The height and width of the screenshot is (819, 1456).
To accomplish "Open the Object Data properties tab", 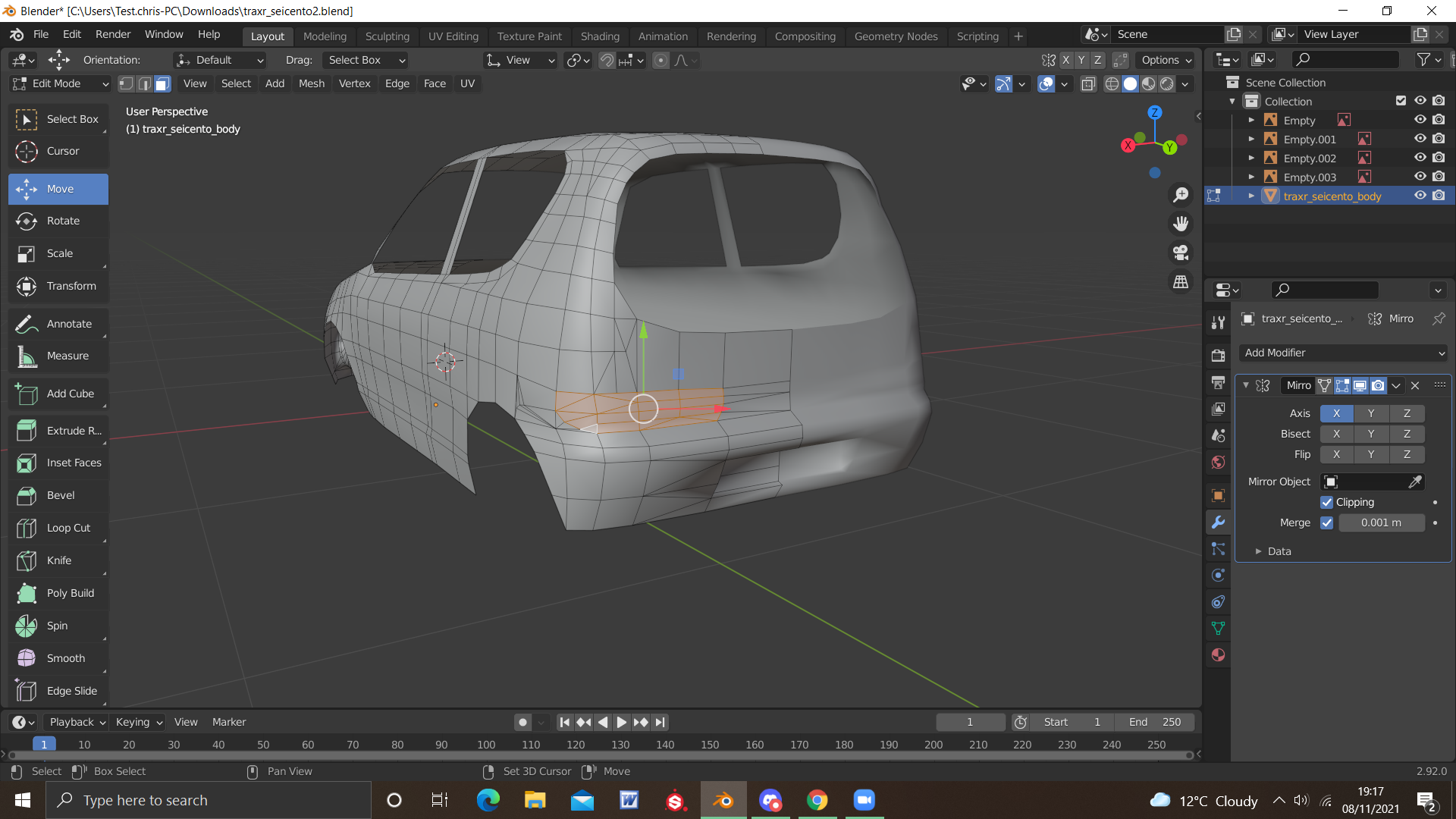I will (x=1218, y=629).
